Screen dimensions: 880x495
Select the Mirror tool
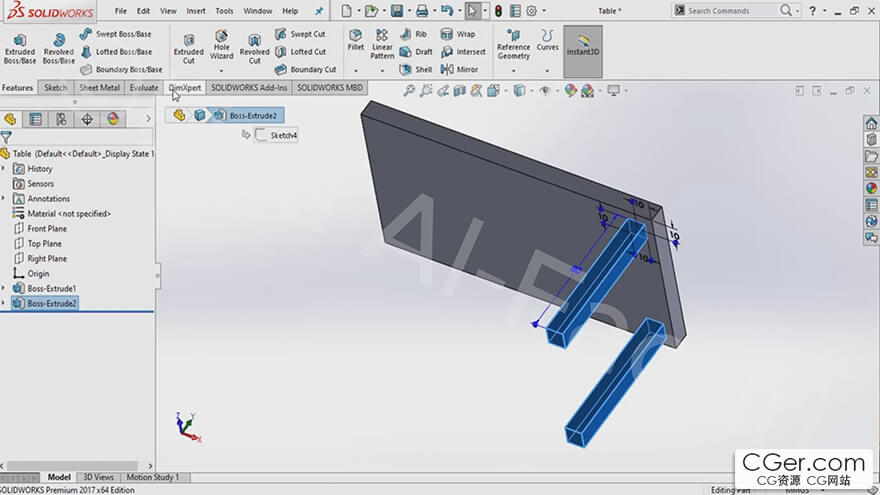[x=459, y=70]
